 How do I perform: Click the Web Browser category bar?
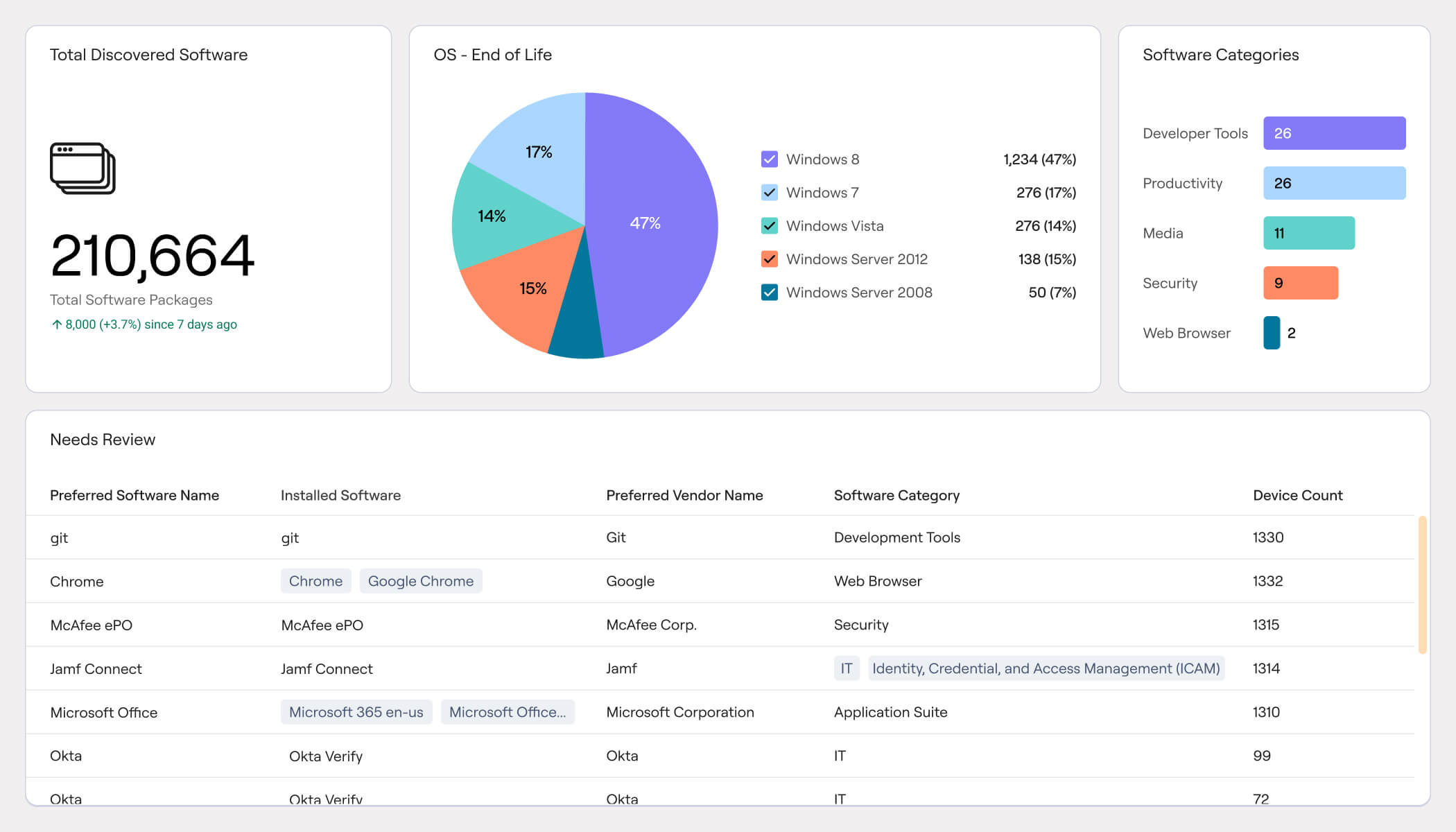[x=1272, y=333]
